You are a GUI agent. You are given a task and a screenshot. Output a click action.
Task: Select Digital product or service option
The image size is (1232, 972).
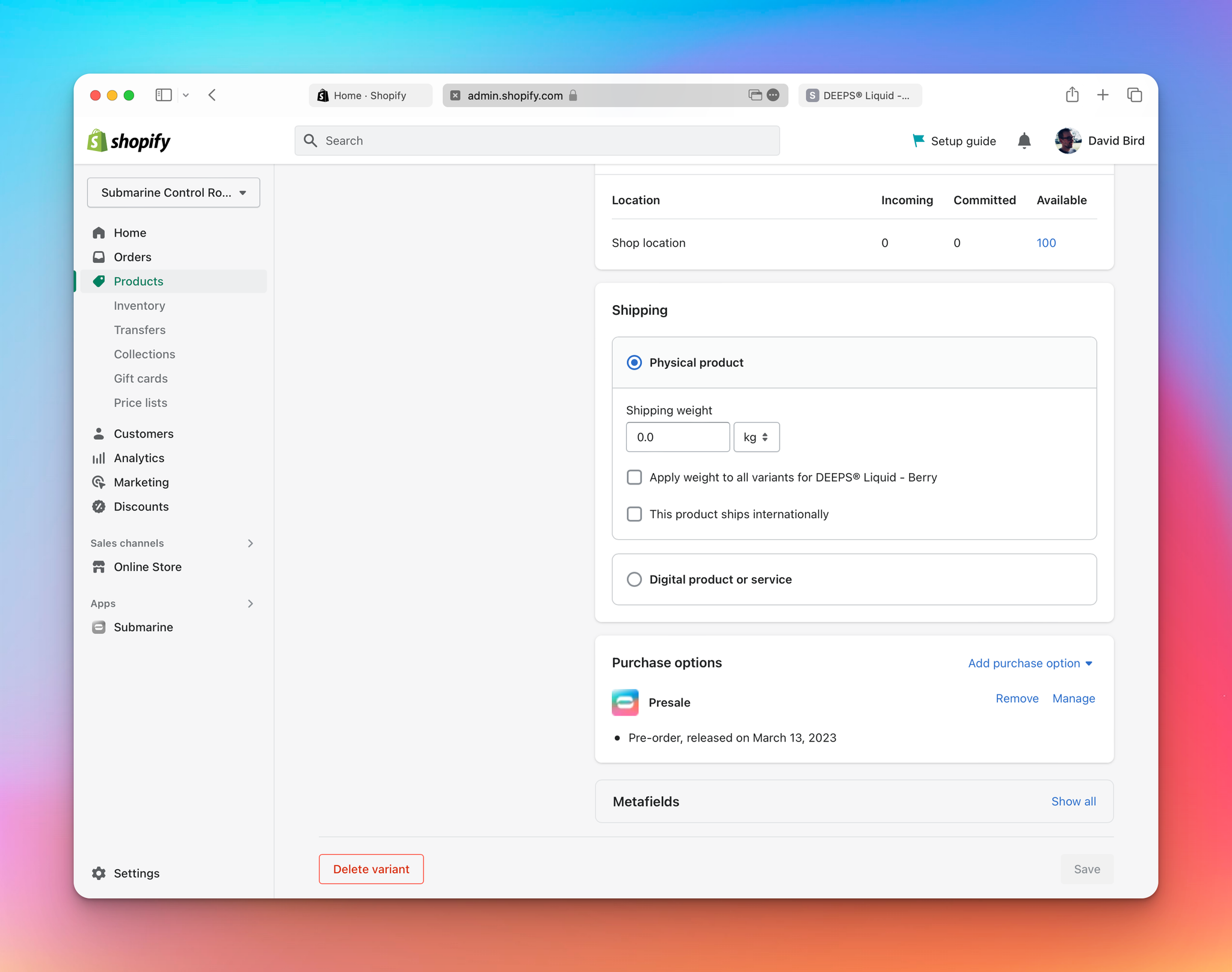(x=634, y=579)
